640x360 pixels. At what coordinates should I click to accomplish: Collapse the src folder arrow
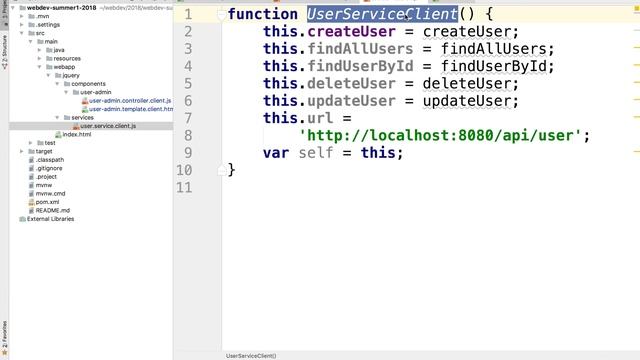pyautogui.click(x=22, y=33)
